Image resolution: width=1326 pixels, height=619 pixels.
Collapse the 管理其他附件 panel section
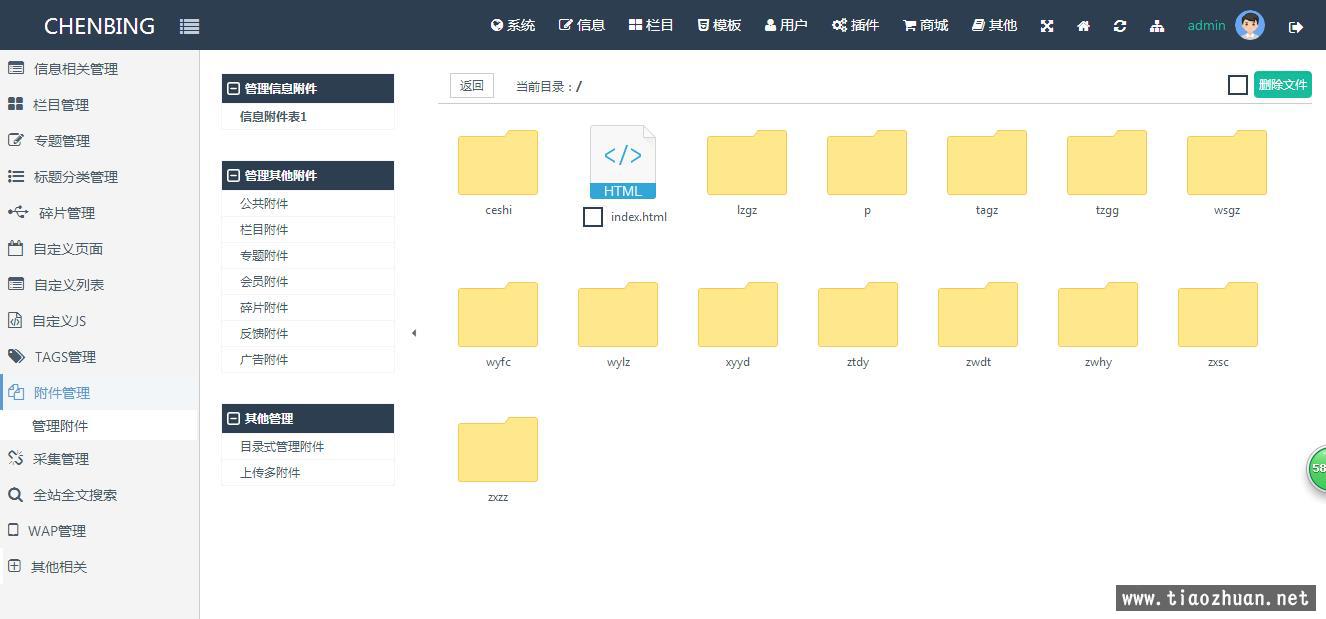[x=234, y=176]
